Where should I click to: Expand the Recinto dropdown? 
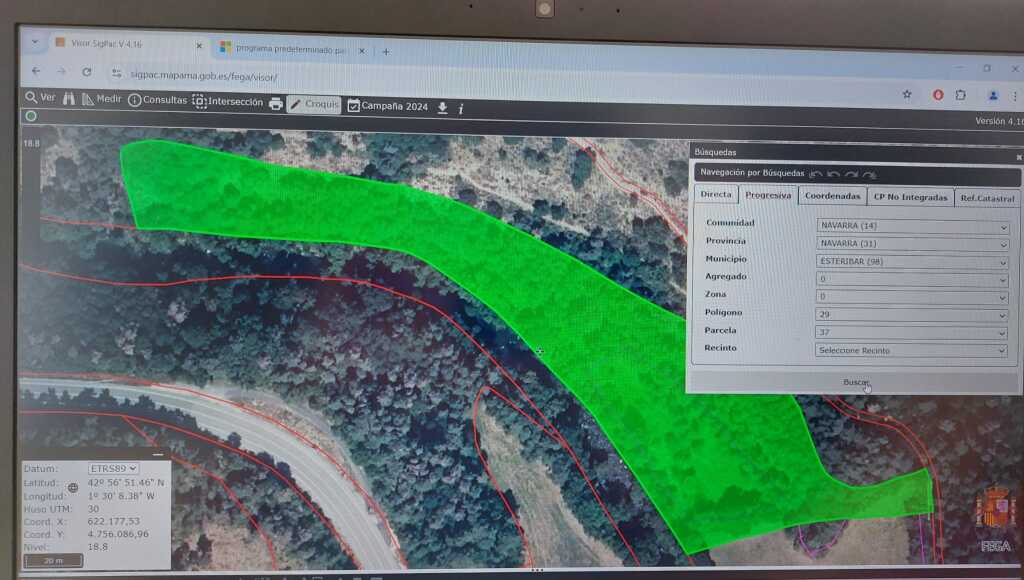pyautogui.click(x=912, y=351)
